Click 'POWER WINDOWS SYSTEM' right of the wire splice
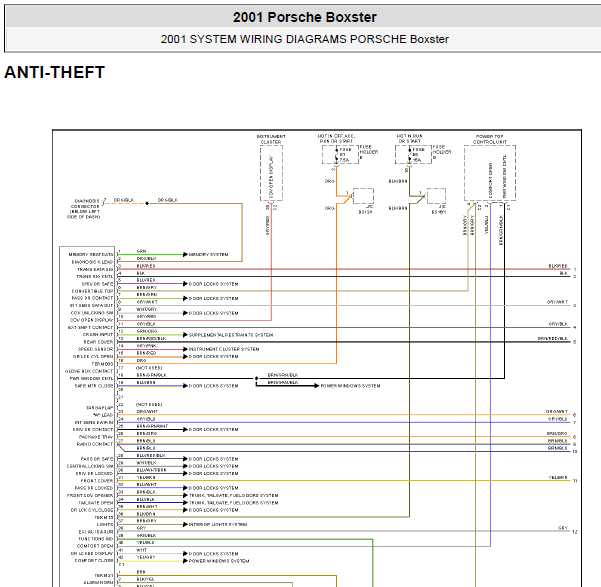 [350, 386]
